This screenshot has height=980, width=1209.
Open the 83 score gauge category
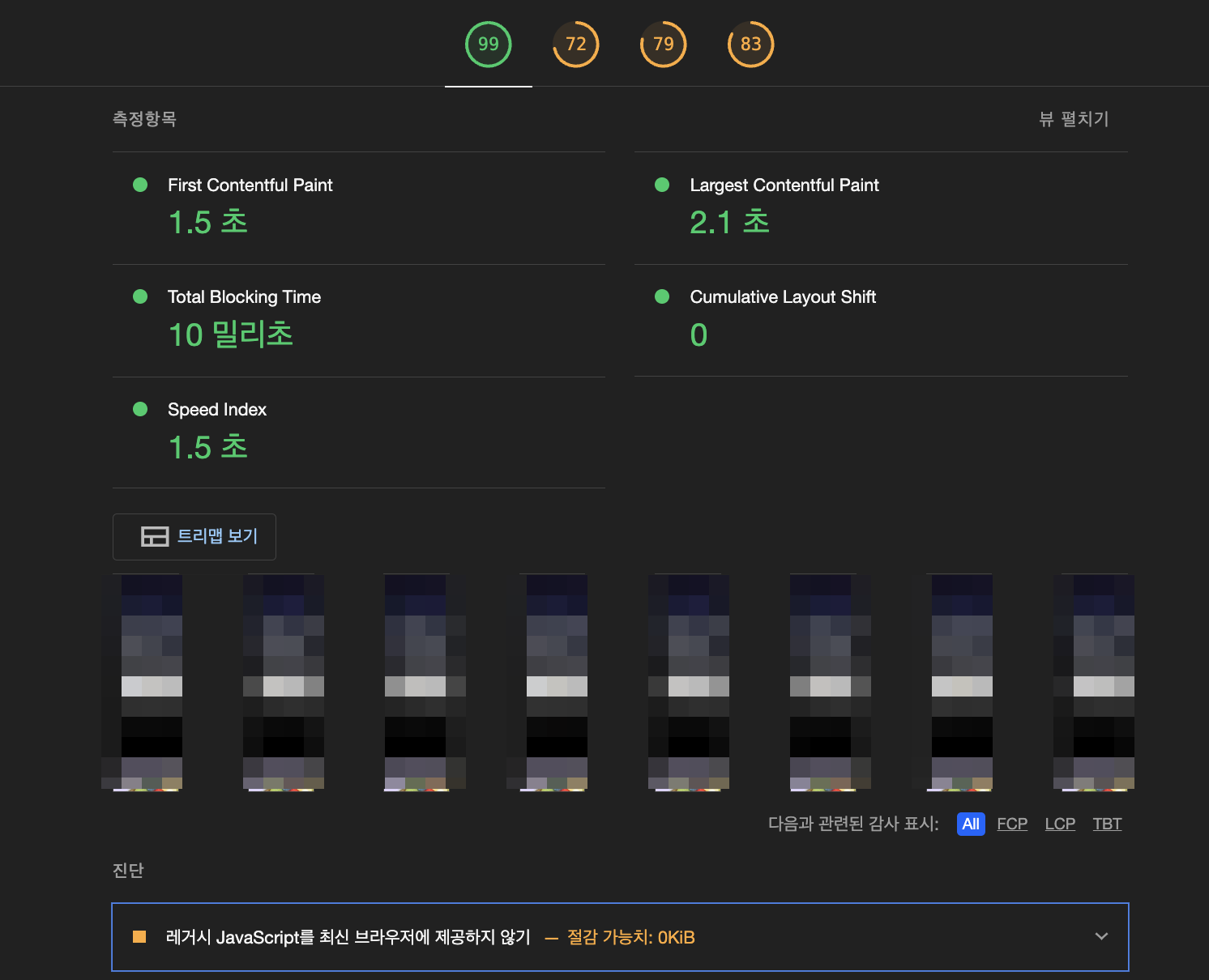(750, 45)
